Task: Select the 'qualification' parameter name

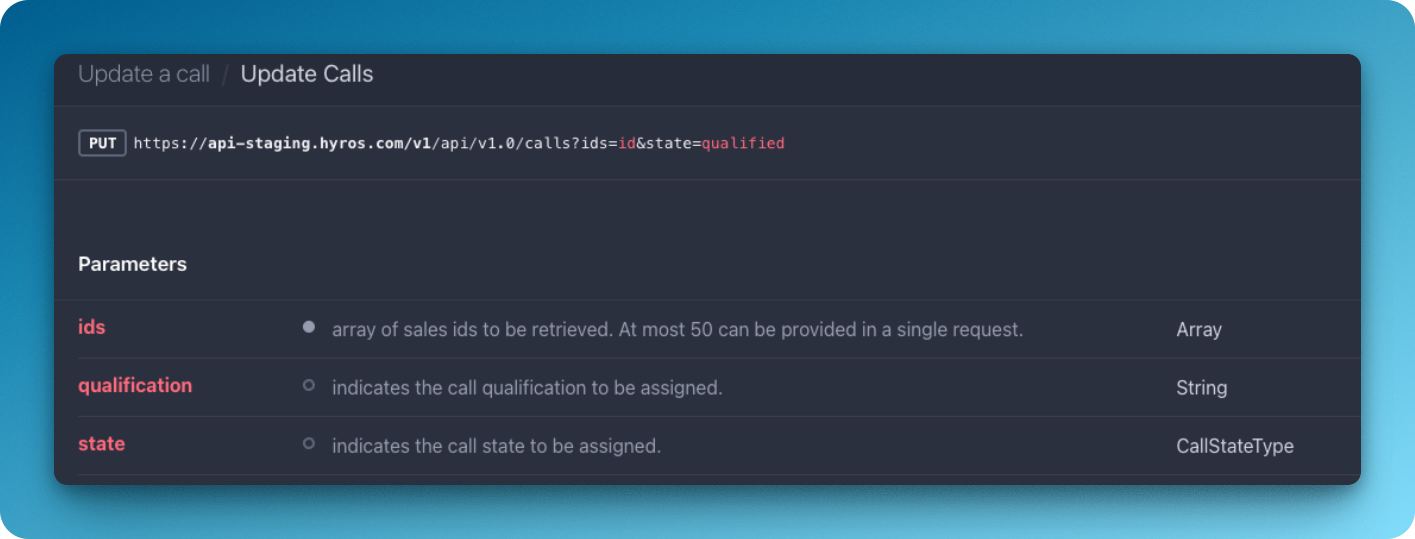Action: (135, 385)
